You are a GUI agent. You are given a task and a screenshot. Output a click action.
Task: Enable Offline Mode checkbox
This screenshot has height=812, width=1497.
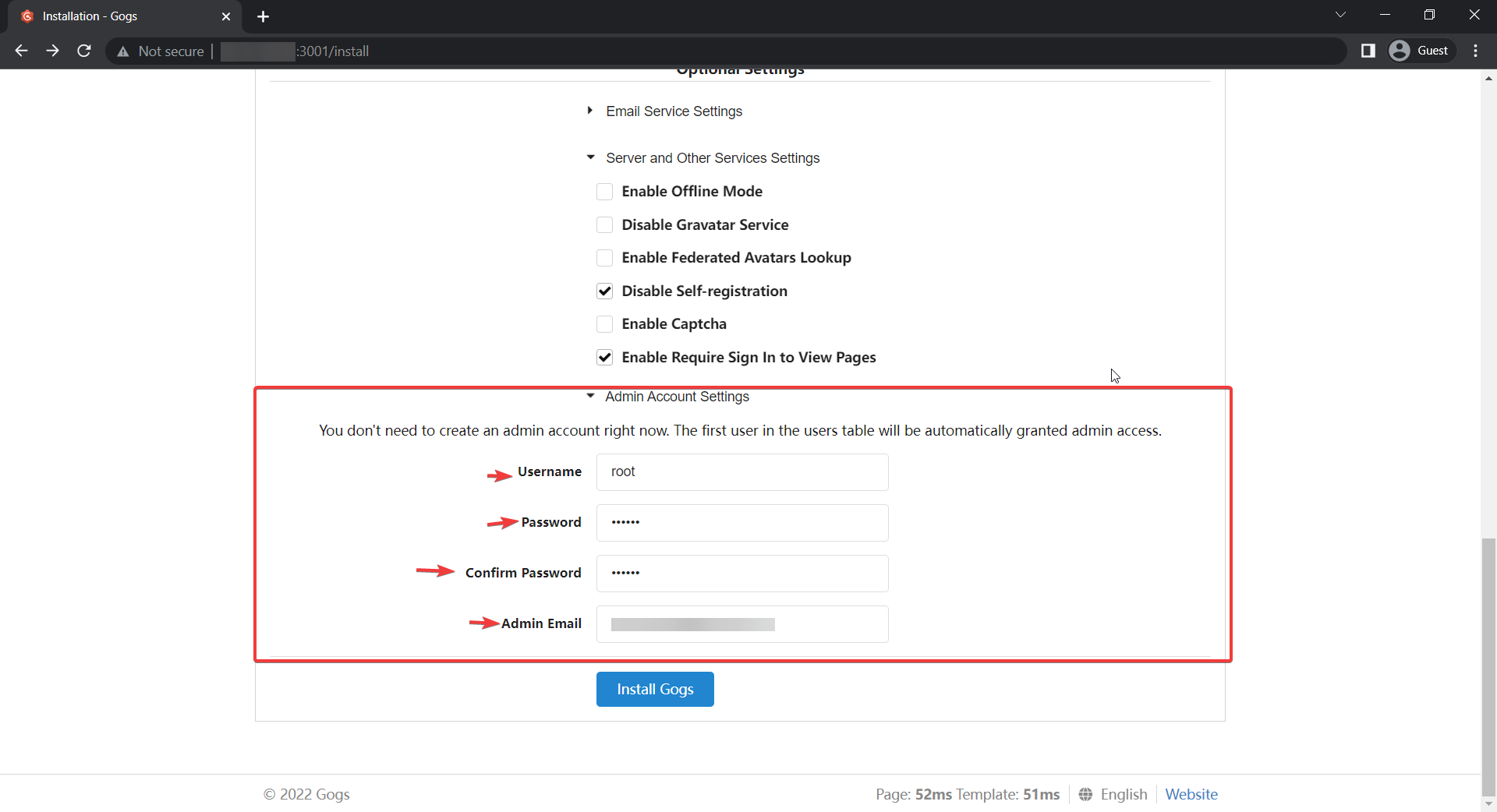[x=604, y=192]
